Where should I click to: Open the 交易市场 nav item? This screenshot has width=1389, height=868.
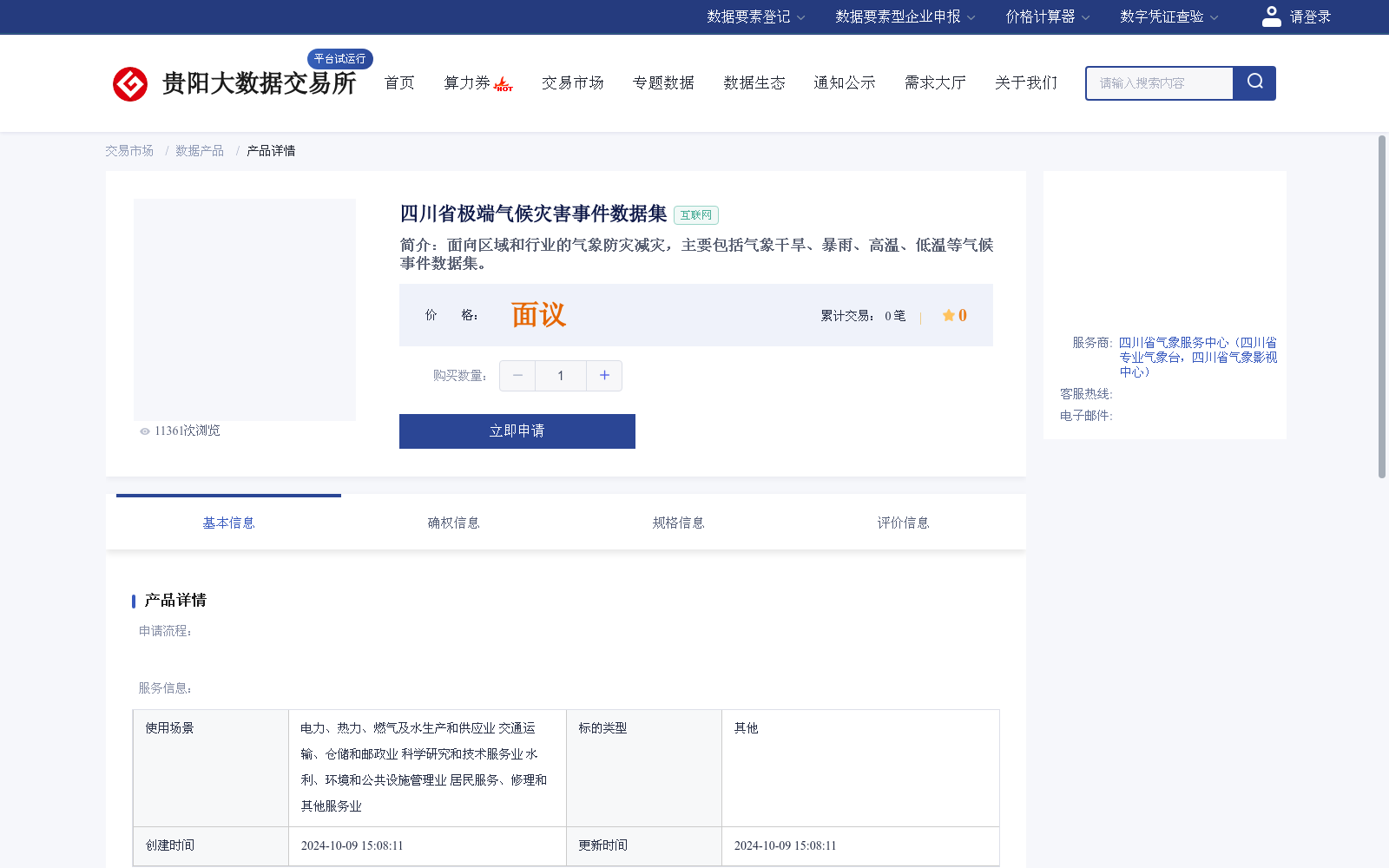[x=573, y=82]
